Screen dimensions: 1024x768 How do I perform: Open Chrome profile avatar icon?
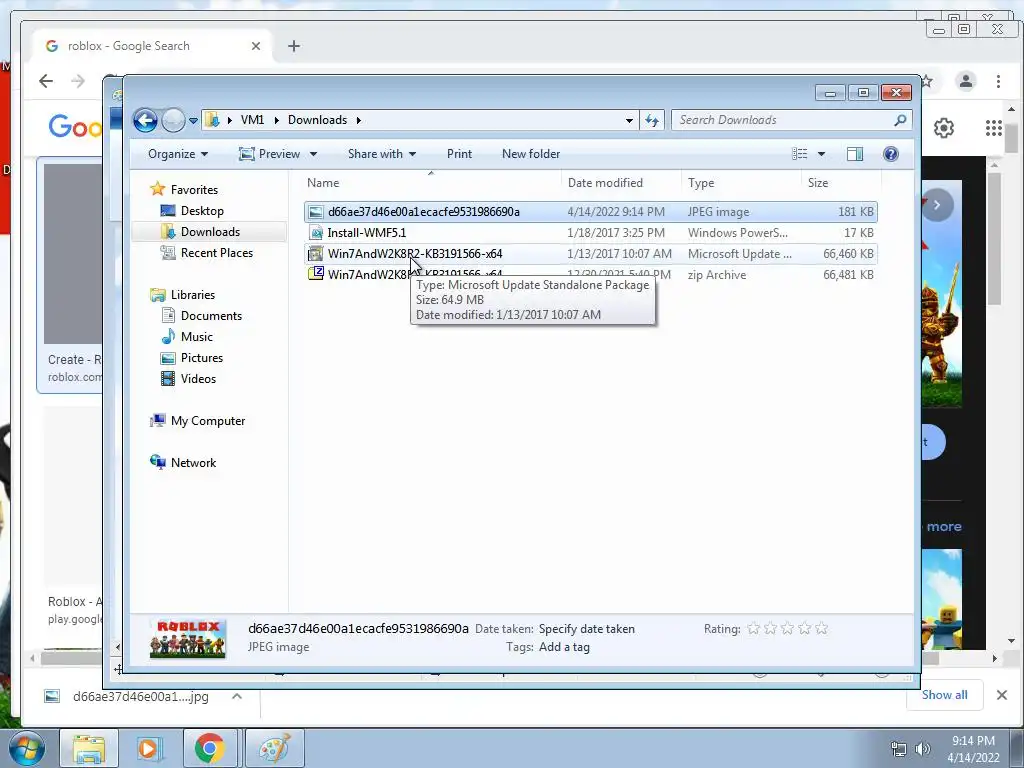pyautogui.click(x=965, y=81)
